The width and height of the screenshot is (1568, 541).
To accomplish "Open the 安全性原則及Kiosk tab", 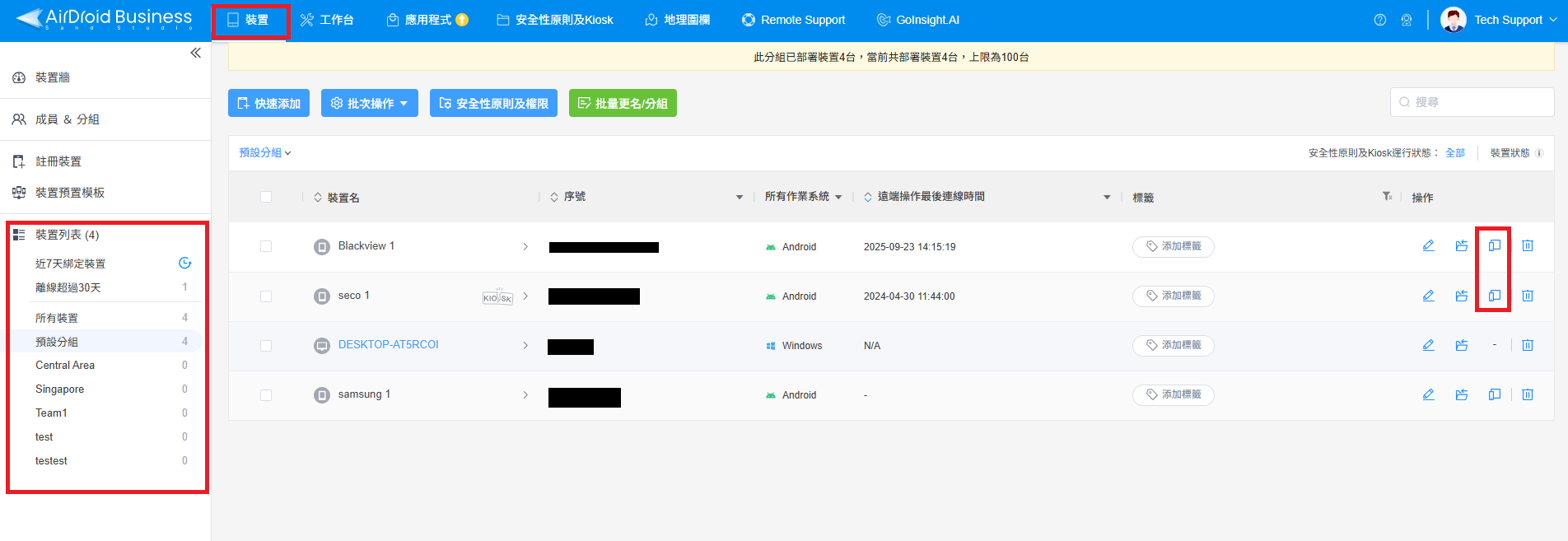I will pos(555,20).
